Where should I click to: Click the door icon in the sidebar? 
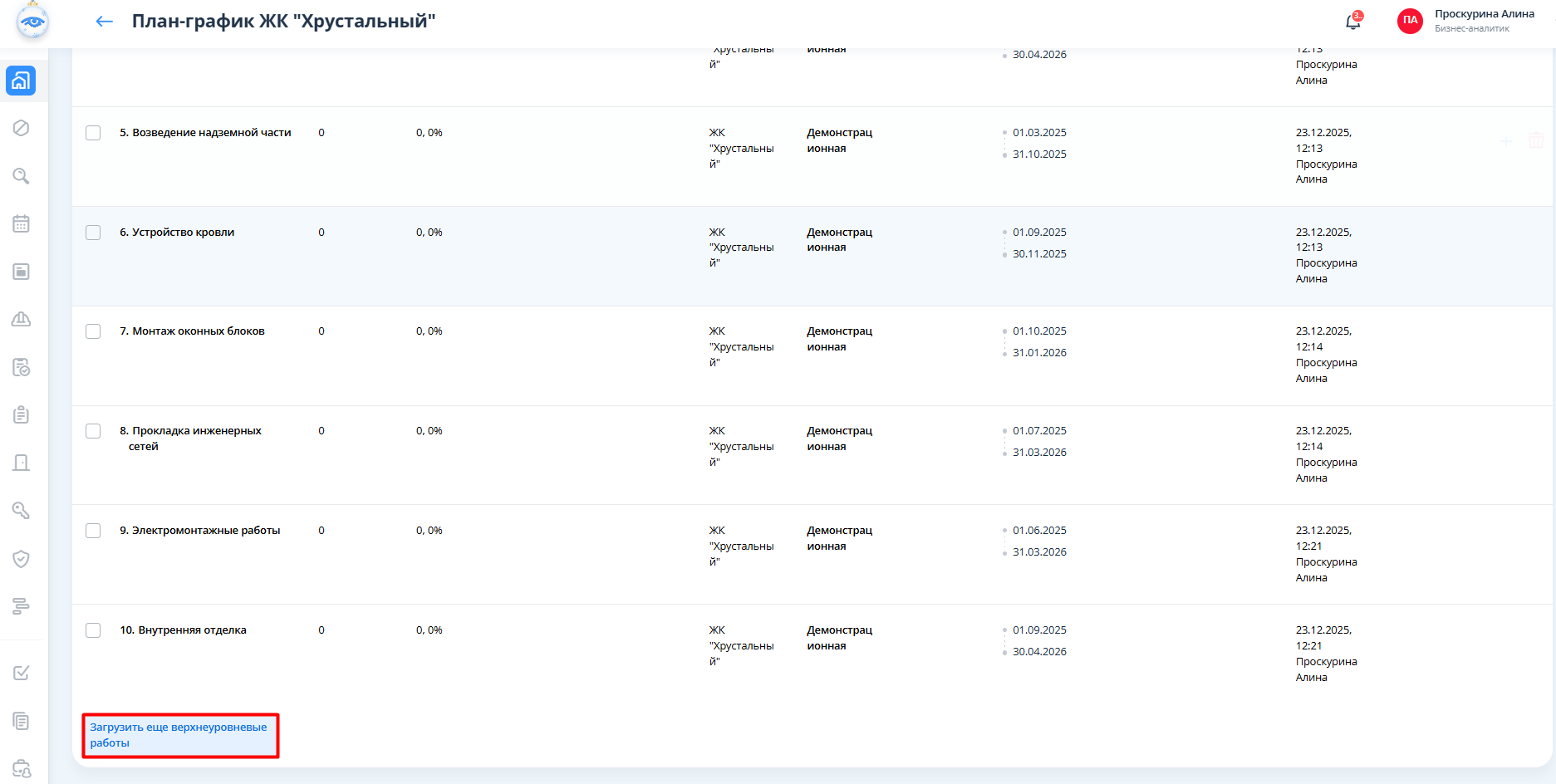[x=22, y=463]
